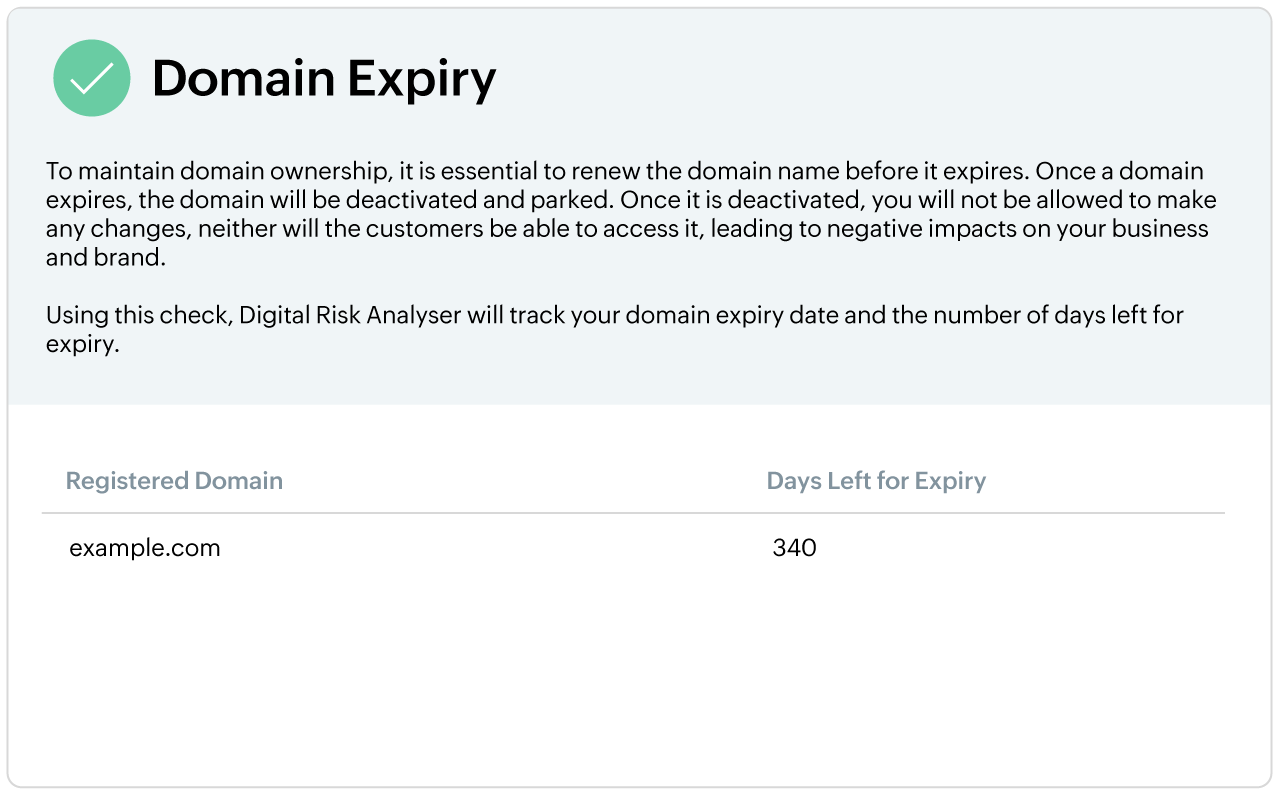1279x795 pixels.
Task: Click the words 'deactivated and parked'
Action: [x=408, y=200]
